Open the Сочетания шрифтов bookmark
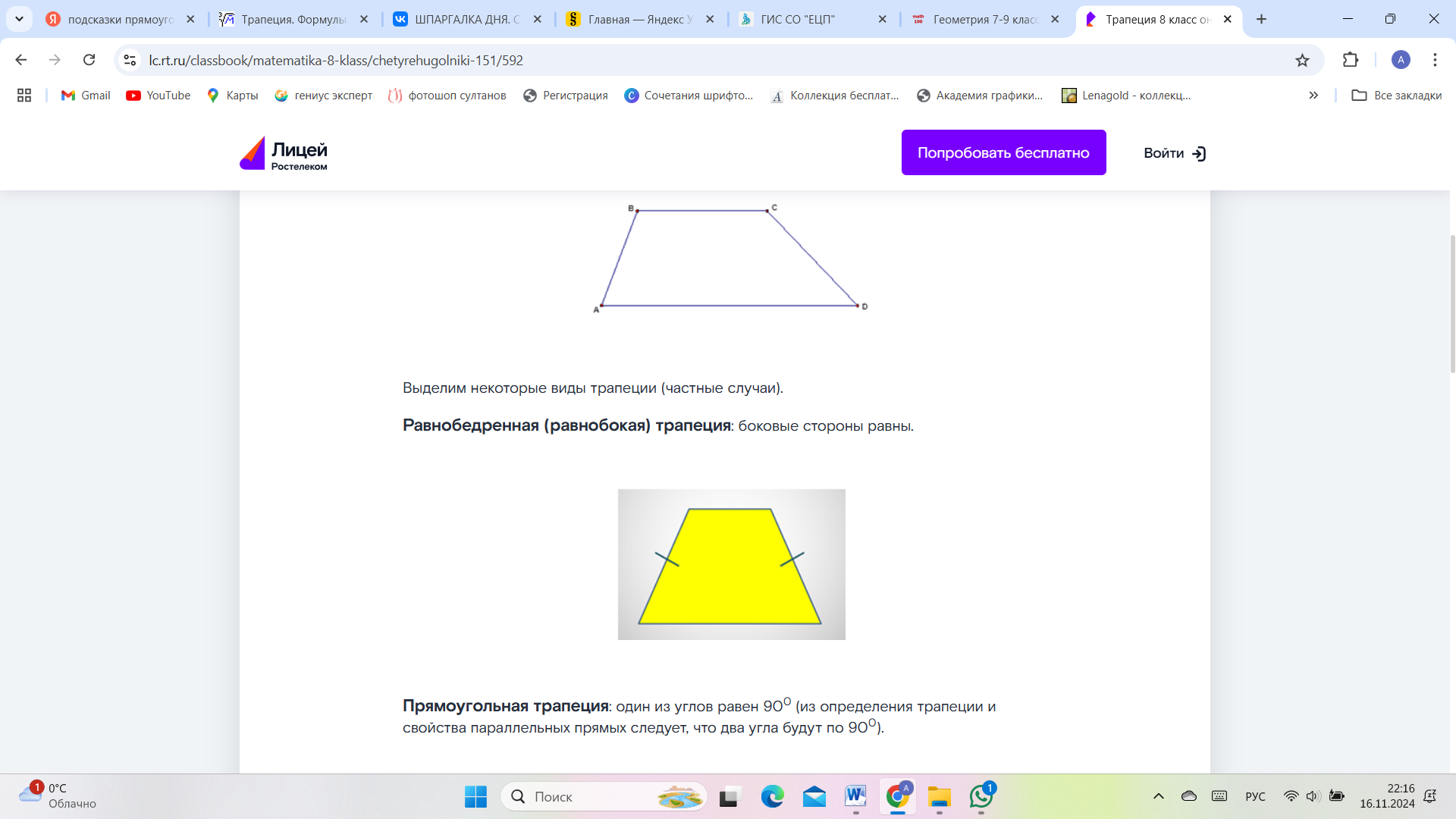Image resolution: width=1456 pixels, height=819 pixels. point(689,96)
